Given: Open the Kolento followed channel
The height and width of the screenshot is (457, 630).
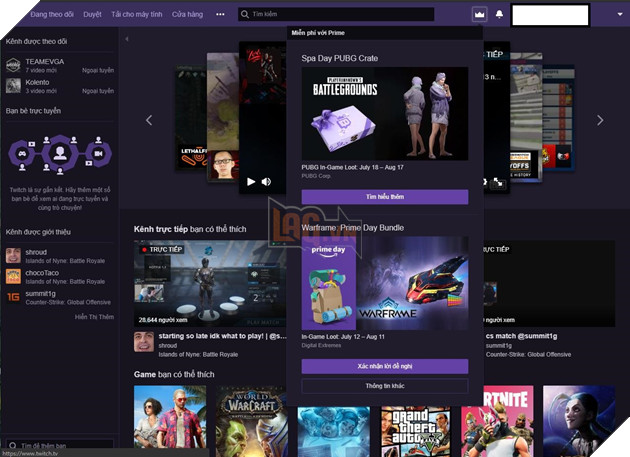Looking at the screenshot, I should (59, 86).
